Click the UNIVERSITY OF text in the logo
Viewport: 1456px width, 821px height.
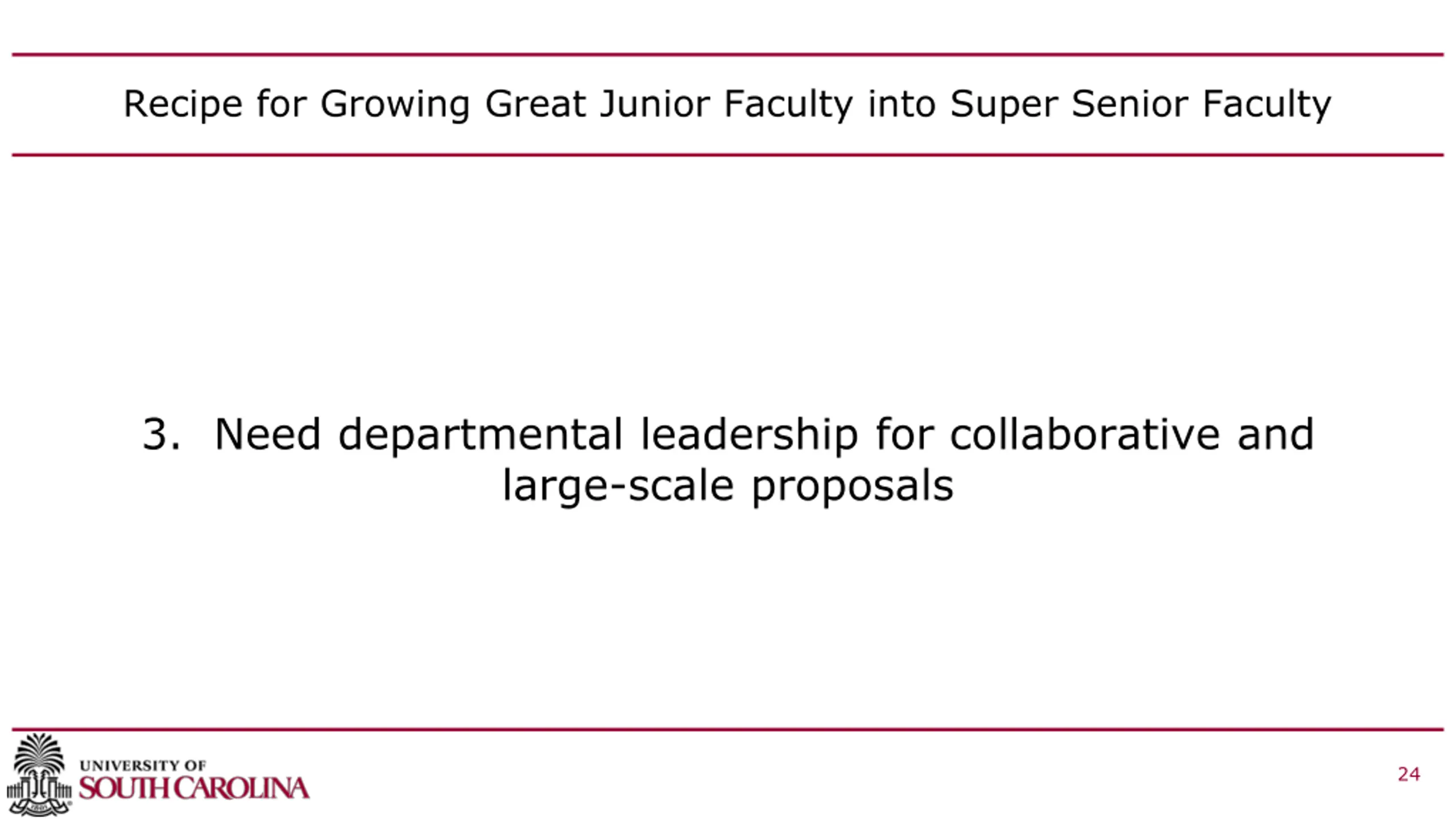[x=143, y=765]
